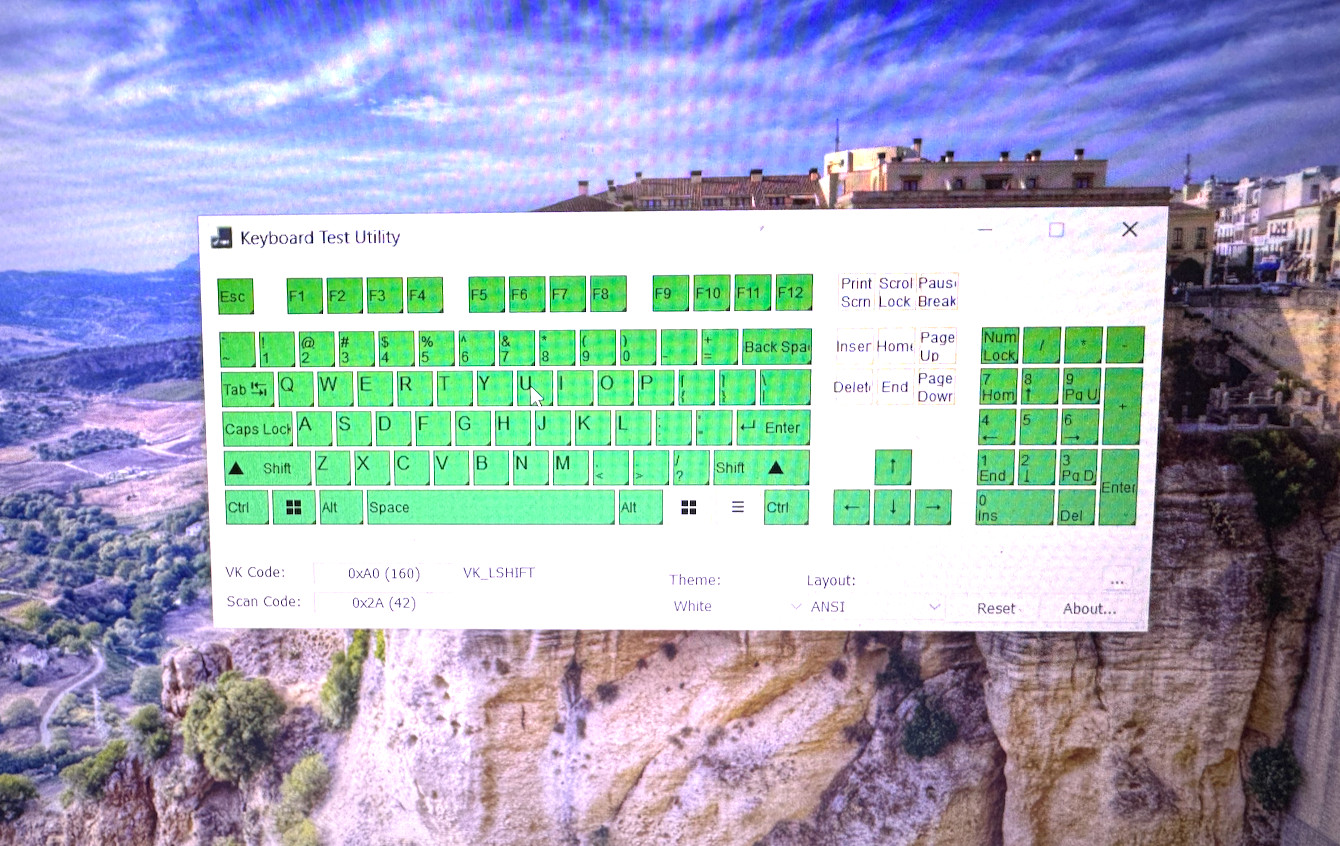This screenshot has height=846, width=1340.
Task: Click the up arrow key
Action: pos(893,466)
